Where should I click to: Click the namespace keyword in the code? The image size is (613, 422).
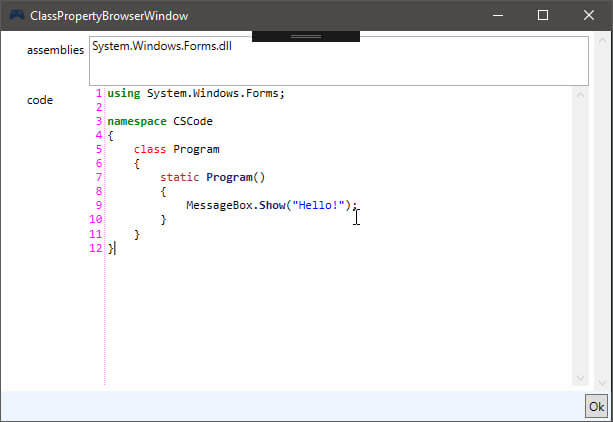tap(137, 122)
